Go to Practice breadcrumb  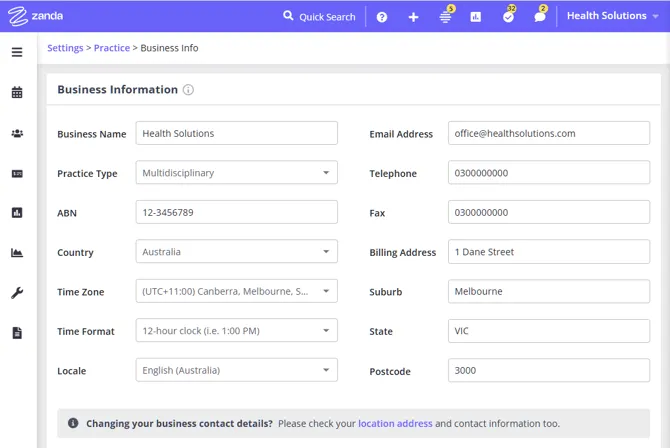point(112,48)
